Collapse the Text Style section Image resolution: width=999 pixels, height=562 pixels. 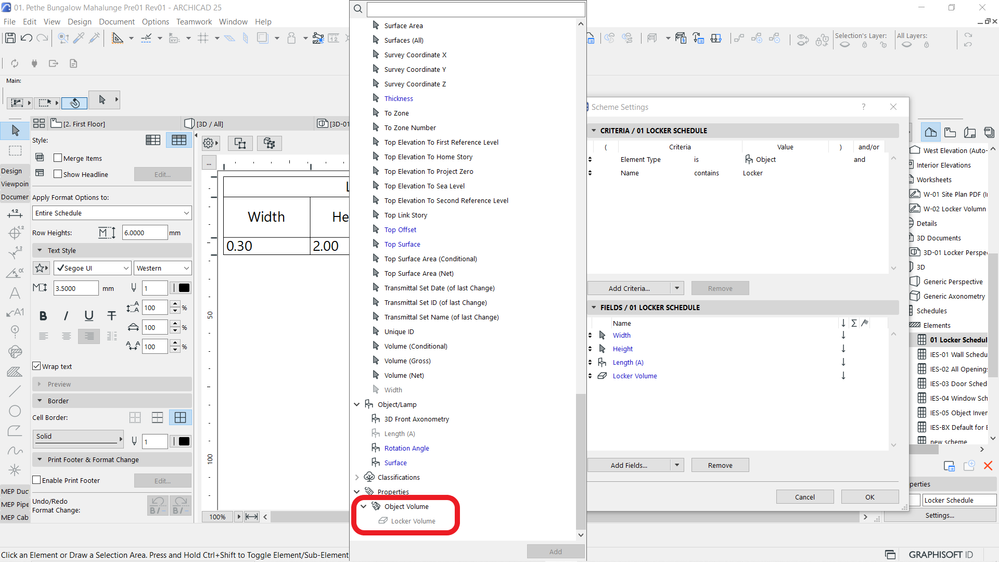[x=40, y=250]
